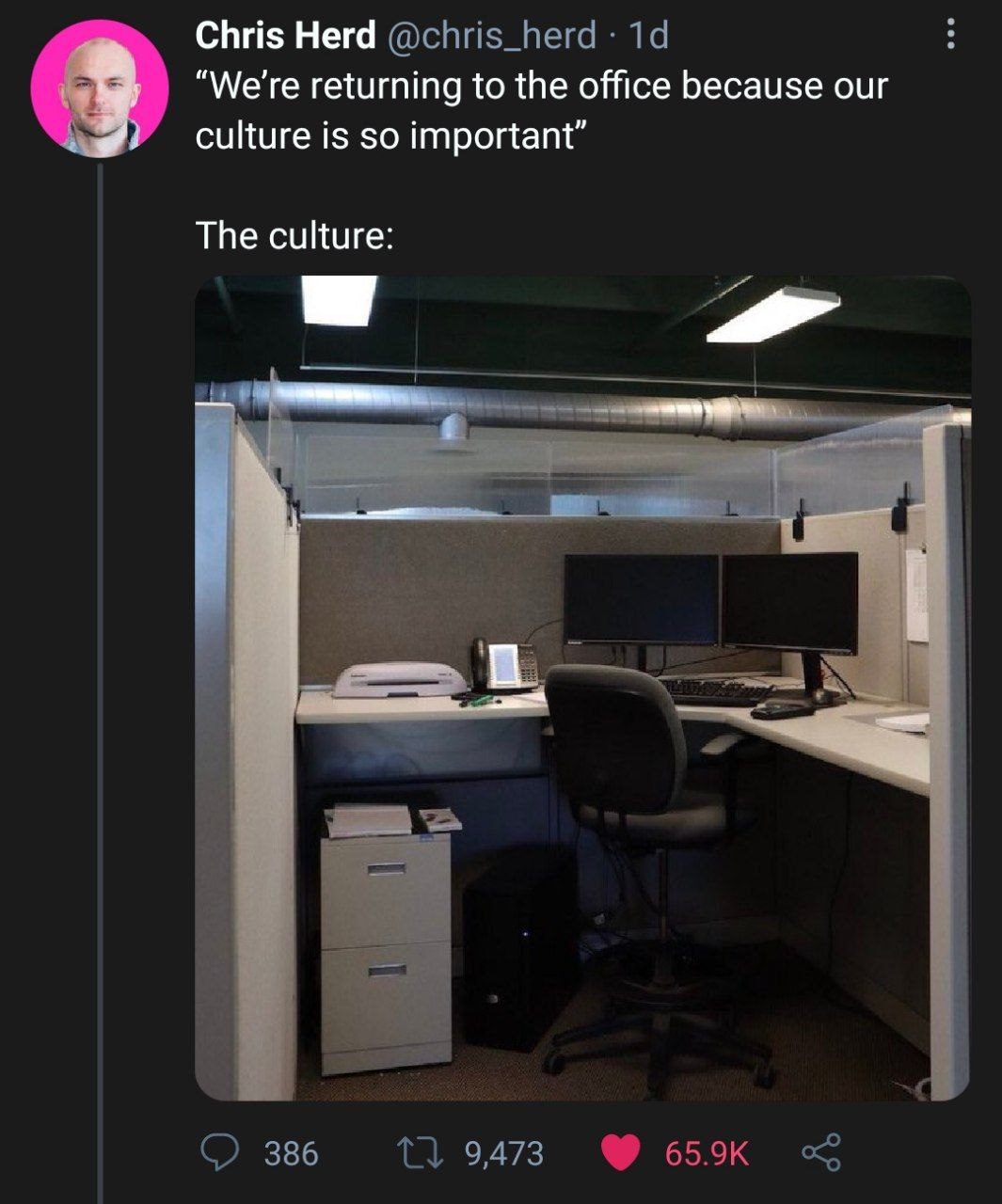The image size is (1002, 1204).
Task: Tap the line reading "The culture:"
Action: tap(294, 235)
